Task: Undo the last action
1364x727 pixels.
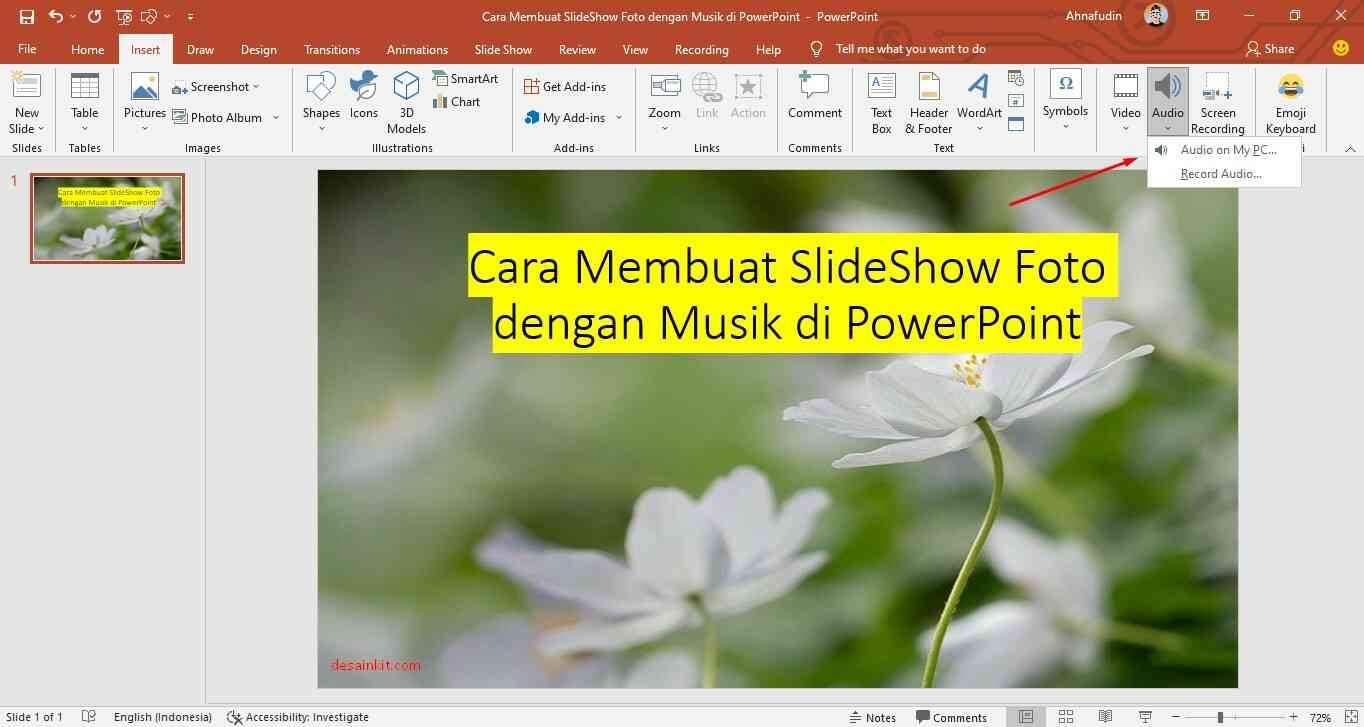Action: coord(56,16)
